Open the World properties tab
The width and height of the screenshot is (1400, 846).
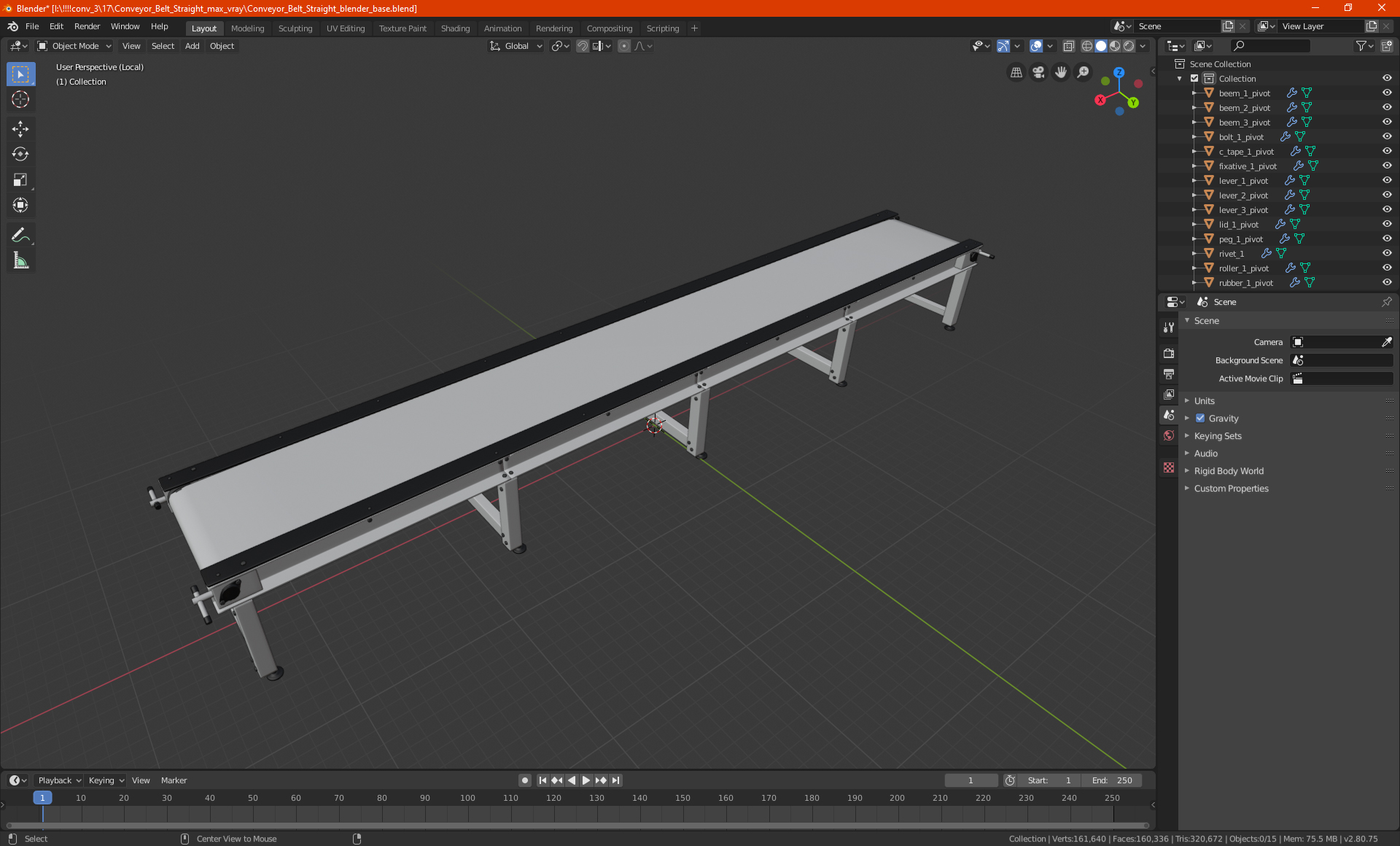(1169, 435)
